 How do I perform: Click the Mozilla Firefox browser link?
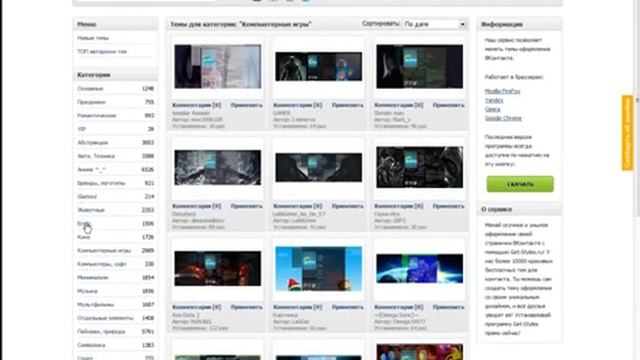[502, 91]
